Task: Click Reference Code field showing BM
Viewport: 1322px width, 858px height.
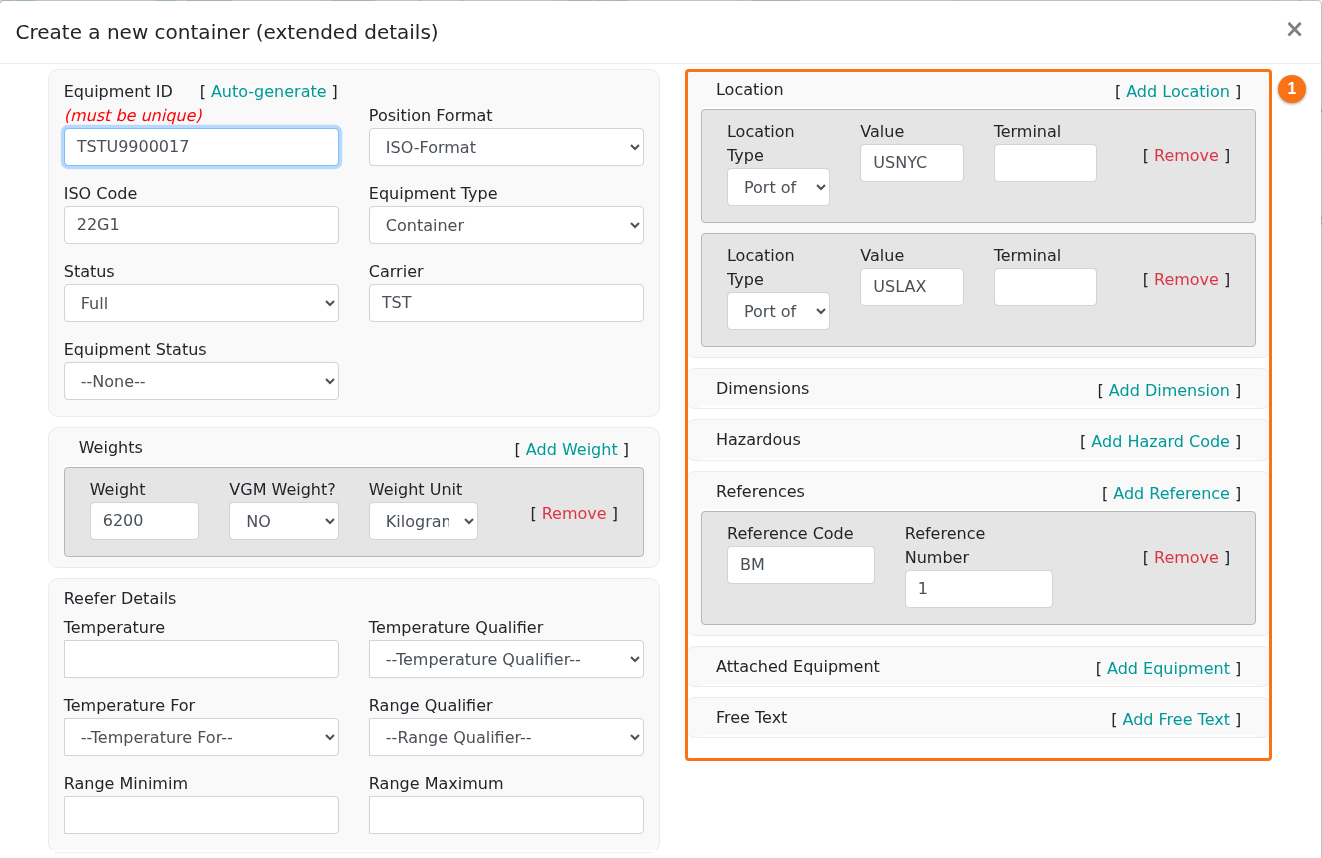Action: pyautogui.click(x=800, y=565)
